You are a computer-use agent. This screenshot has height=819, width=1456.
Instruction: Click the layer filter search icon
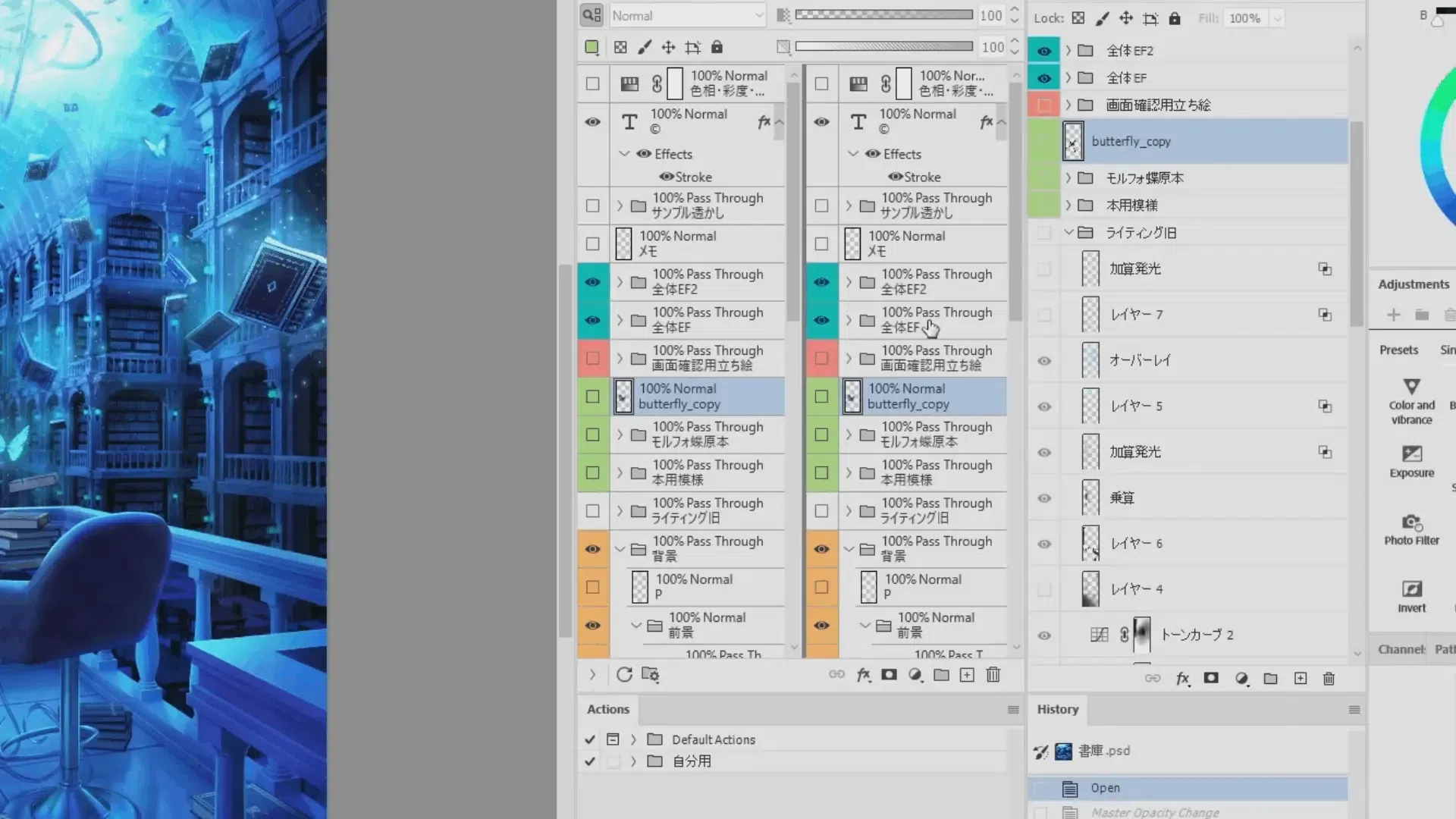(591, 15)
